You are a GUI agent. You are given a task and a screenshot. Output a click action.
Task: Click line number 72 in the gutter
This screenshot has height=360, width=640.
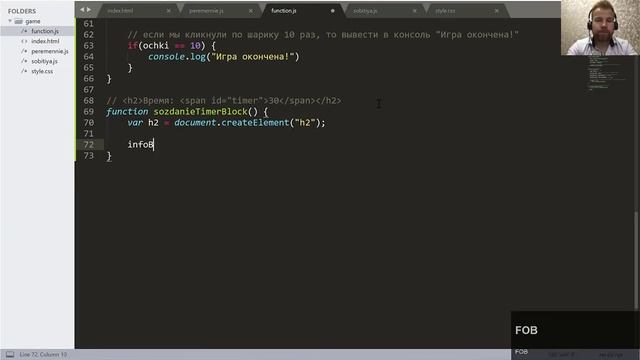click(x=89, y=144)
